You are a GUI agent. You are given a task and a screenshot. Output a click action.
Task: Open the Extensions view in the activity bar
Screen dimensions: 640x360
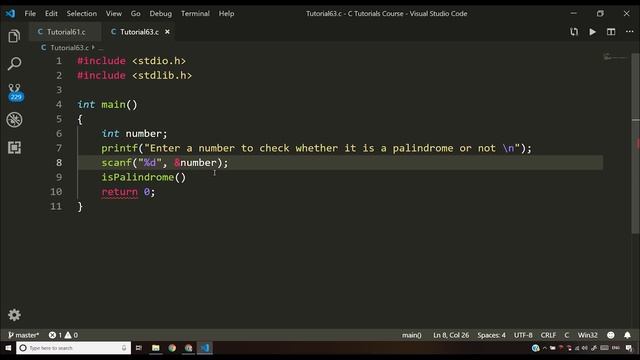tap(14, 147)
